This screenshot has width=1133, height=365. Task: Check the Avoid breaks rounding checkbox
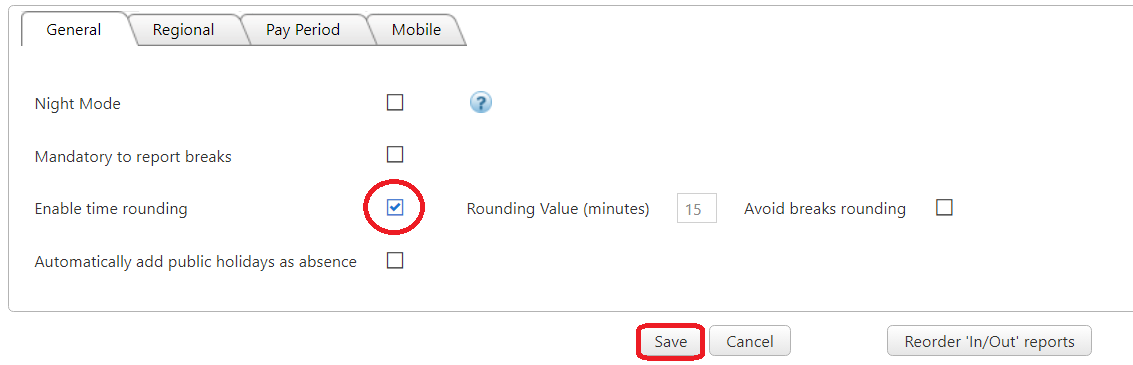(944, 208)
